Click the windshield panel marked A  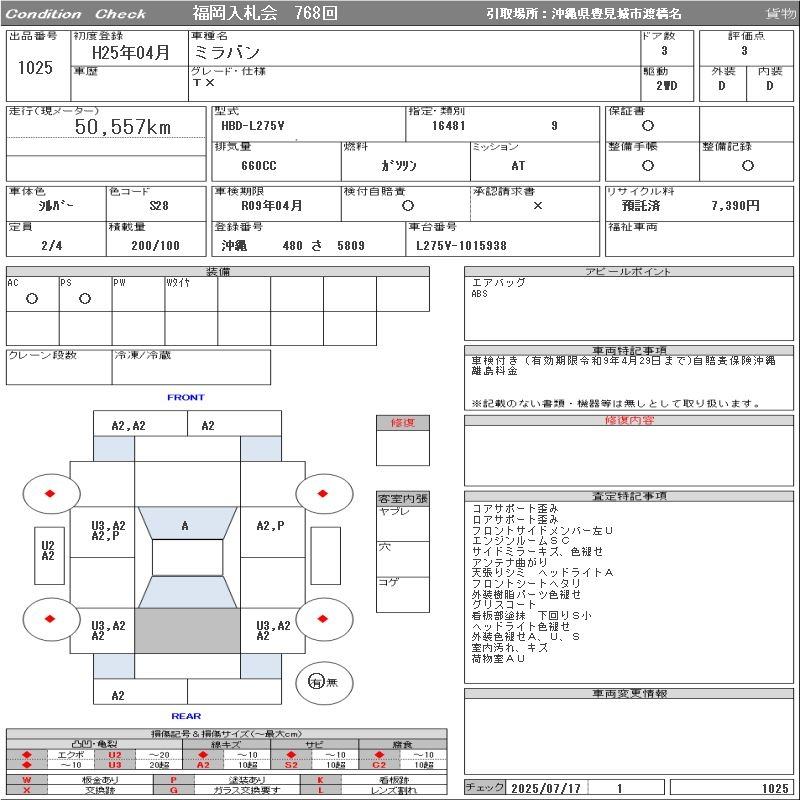coord(186,525)
